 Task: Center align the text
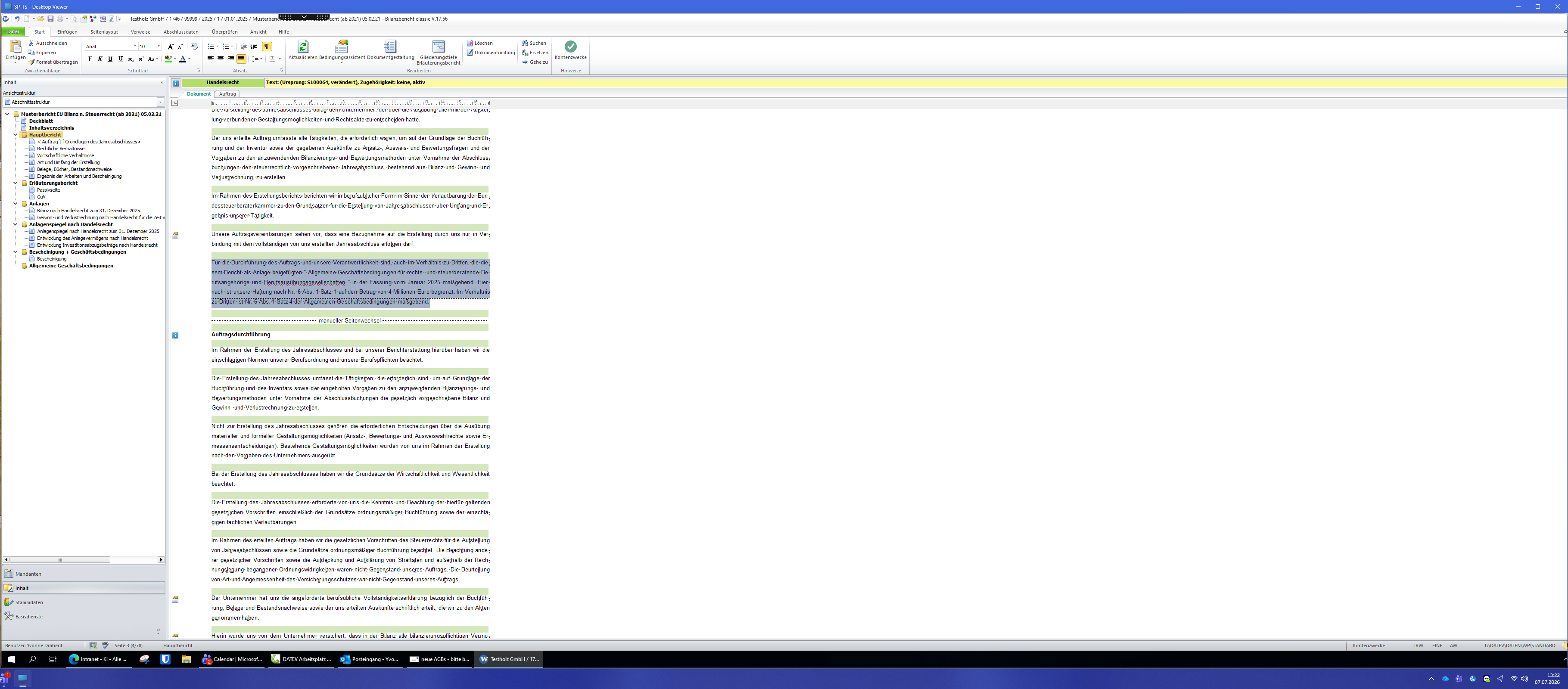(221, 59)
